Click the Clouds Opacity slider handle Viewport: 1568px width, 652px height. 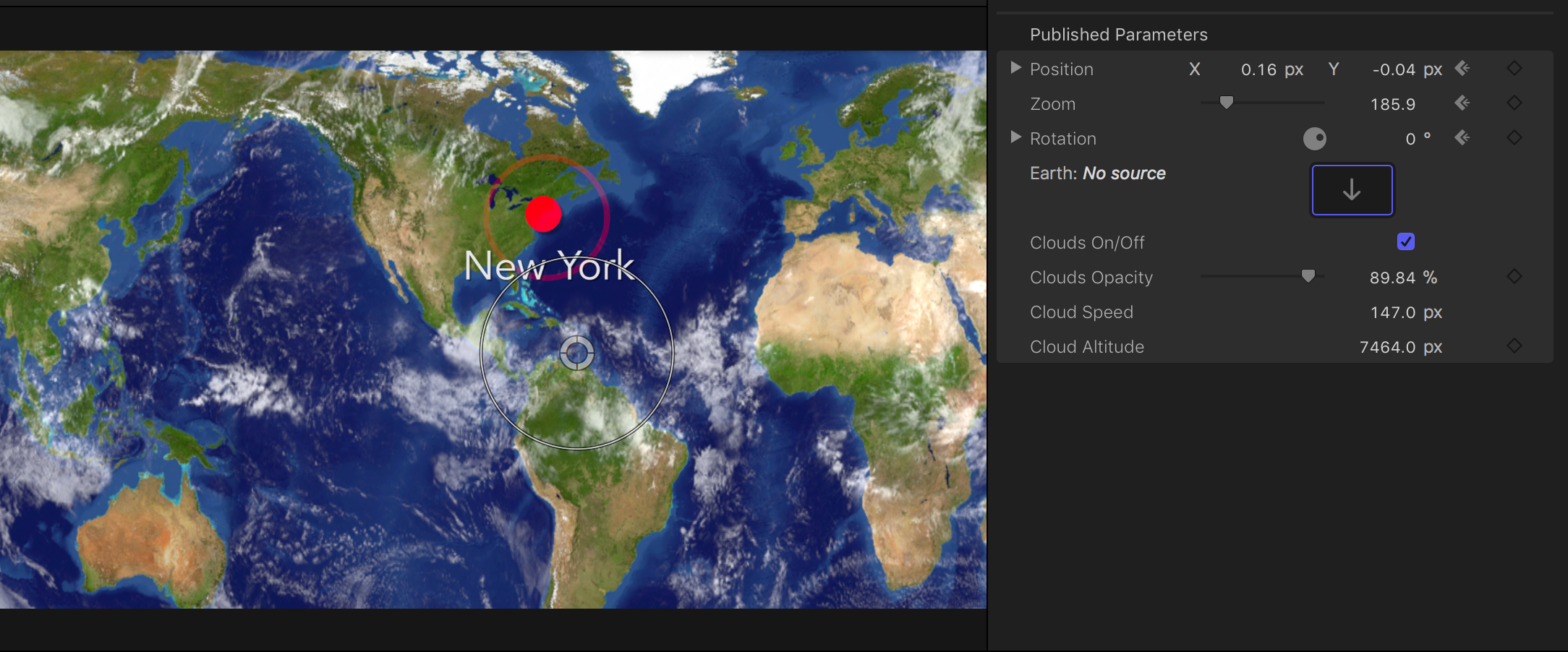1308,275
